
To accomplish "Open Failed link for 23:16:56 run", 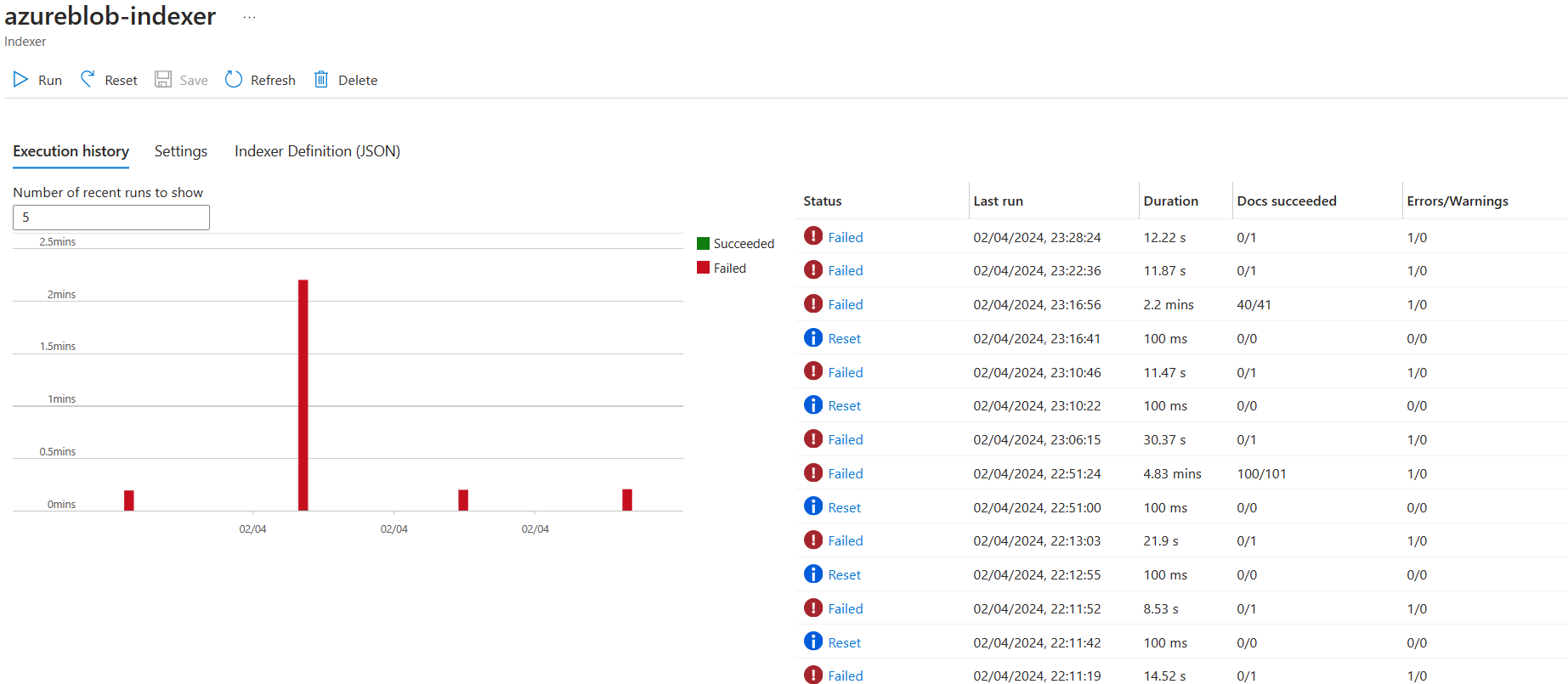I will [x=846, y=305].
